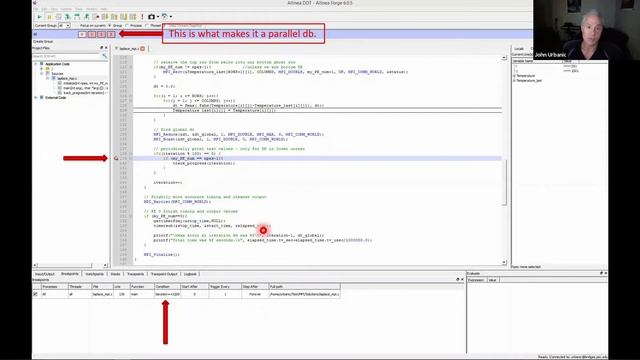Close the laplace_mpi.c editor tab

tap(142, 49)
